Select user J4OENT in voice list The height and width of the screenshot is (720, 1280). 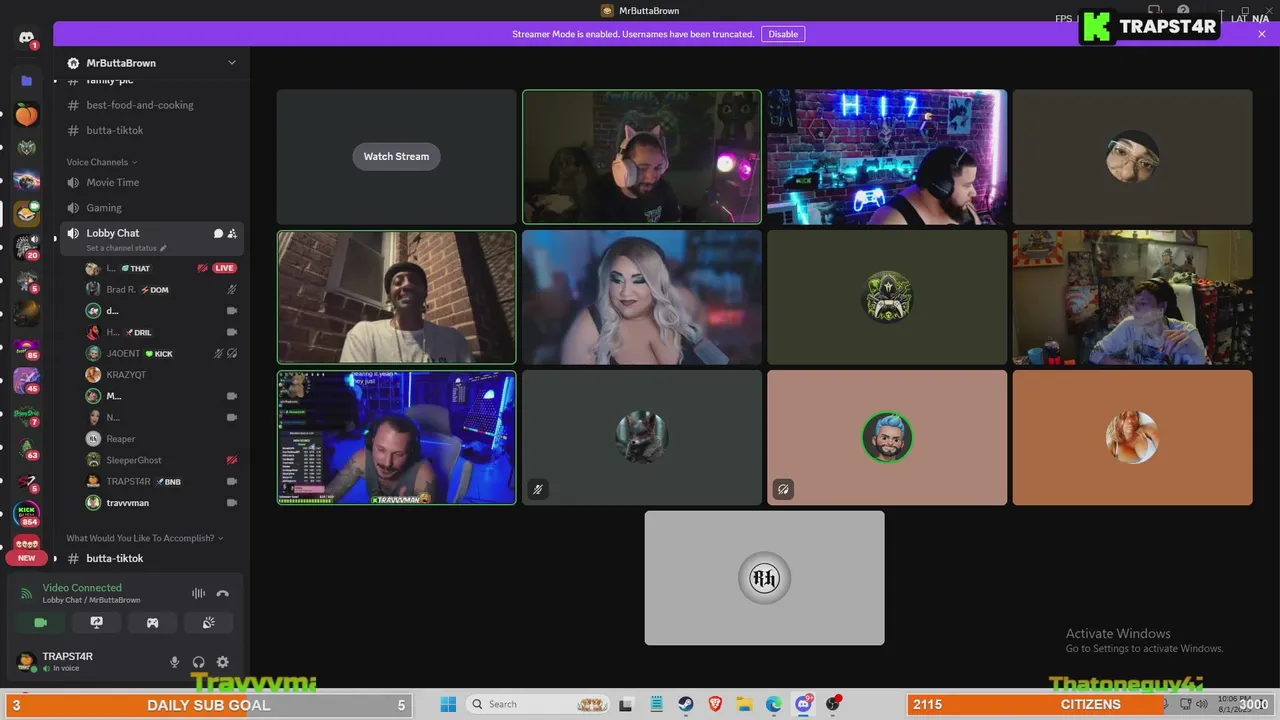pos(162,353)
